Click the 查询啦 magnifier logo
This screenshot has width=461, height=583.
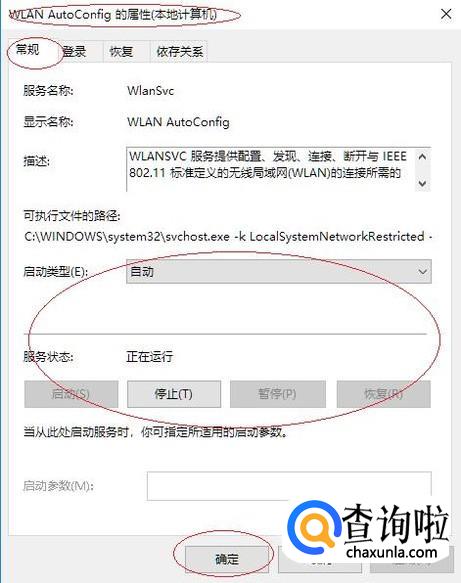click(x=313, y=528)
